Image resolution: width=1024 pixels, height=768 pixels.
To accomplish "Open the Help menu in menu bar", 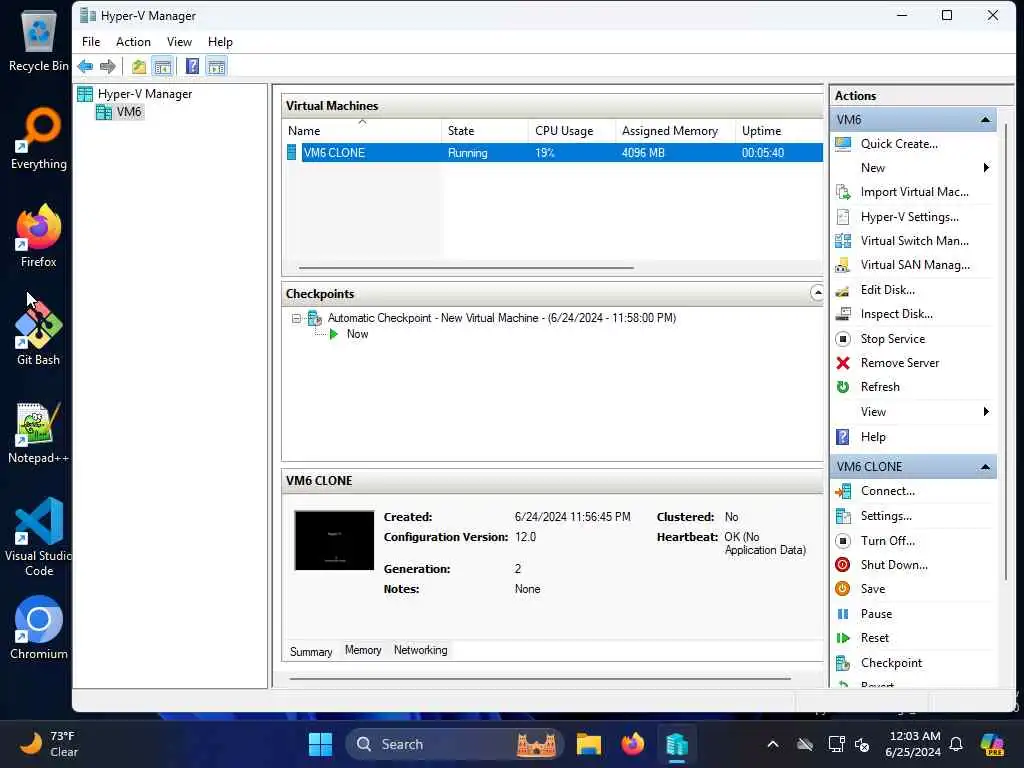I will point(220,42).
